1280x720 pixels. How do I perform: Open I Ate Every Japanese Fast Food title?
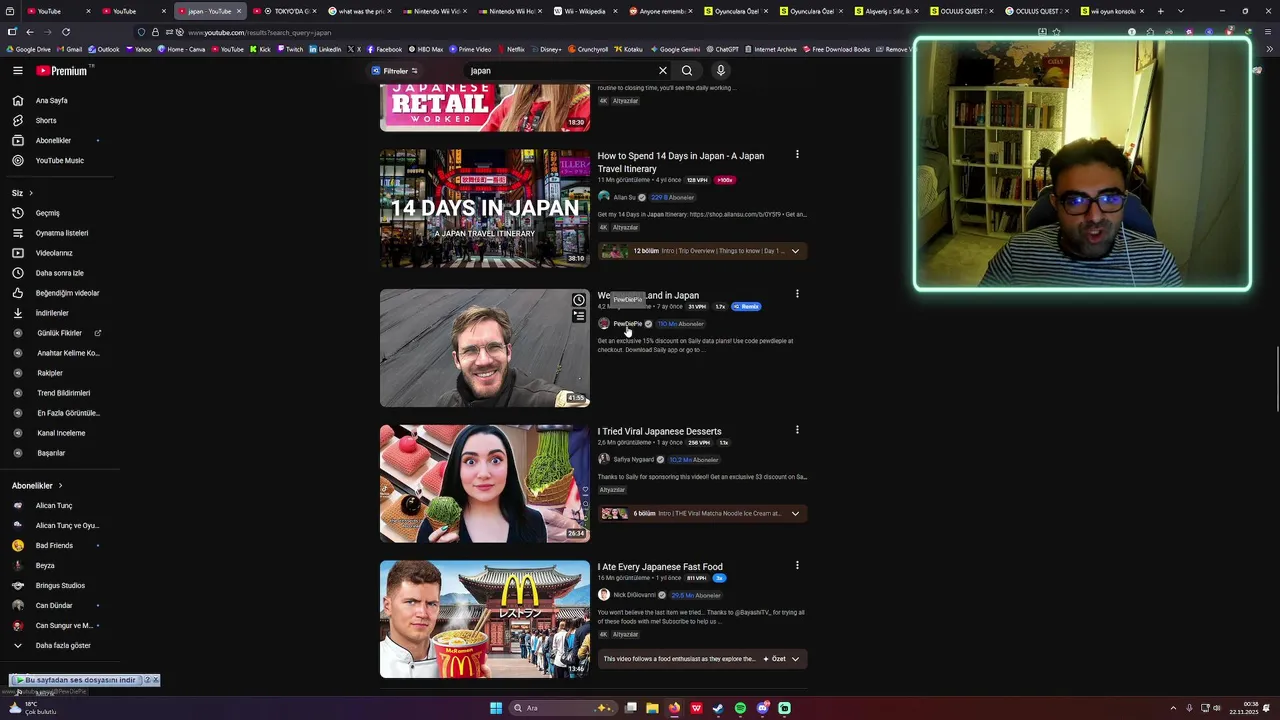coord(660,567)
